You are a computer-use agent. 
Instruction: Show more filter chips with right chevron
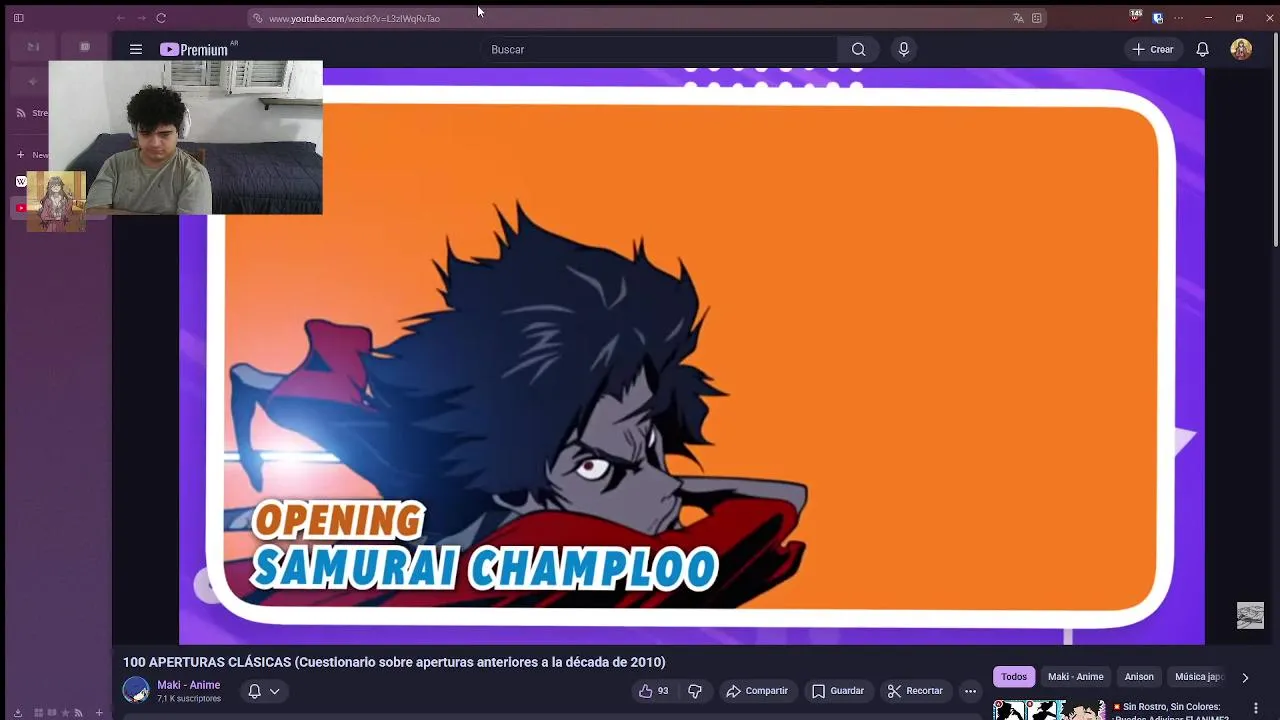pyautogui.click(x=1245, y=677)
